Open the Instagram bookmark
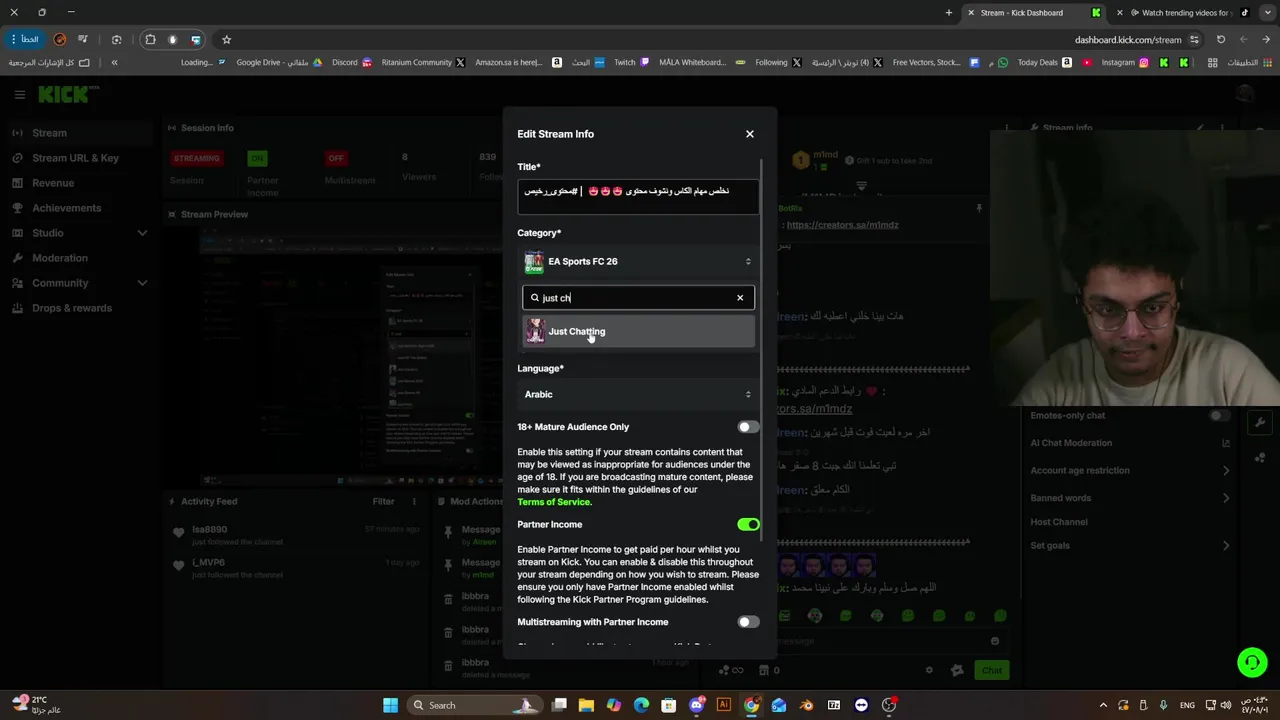This screenshot has width=1280, height=720. click(x=1125, y=62)
